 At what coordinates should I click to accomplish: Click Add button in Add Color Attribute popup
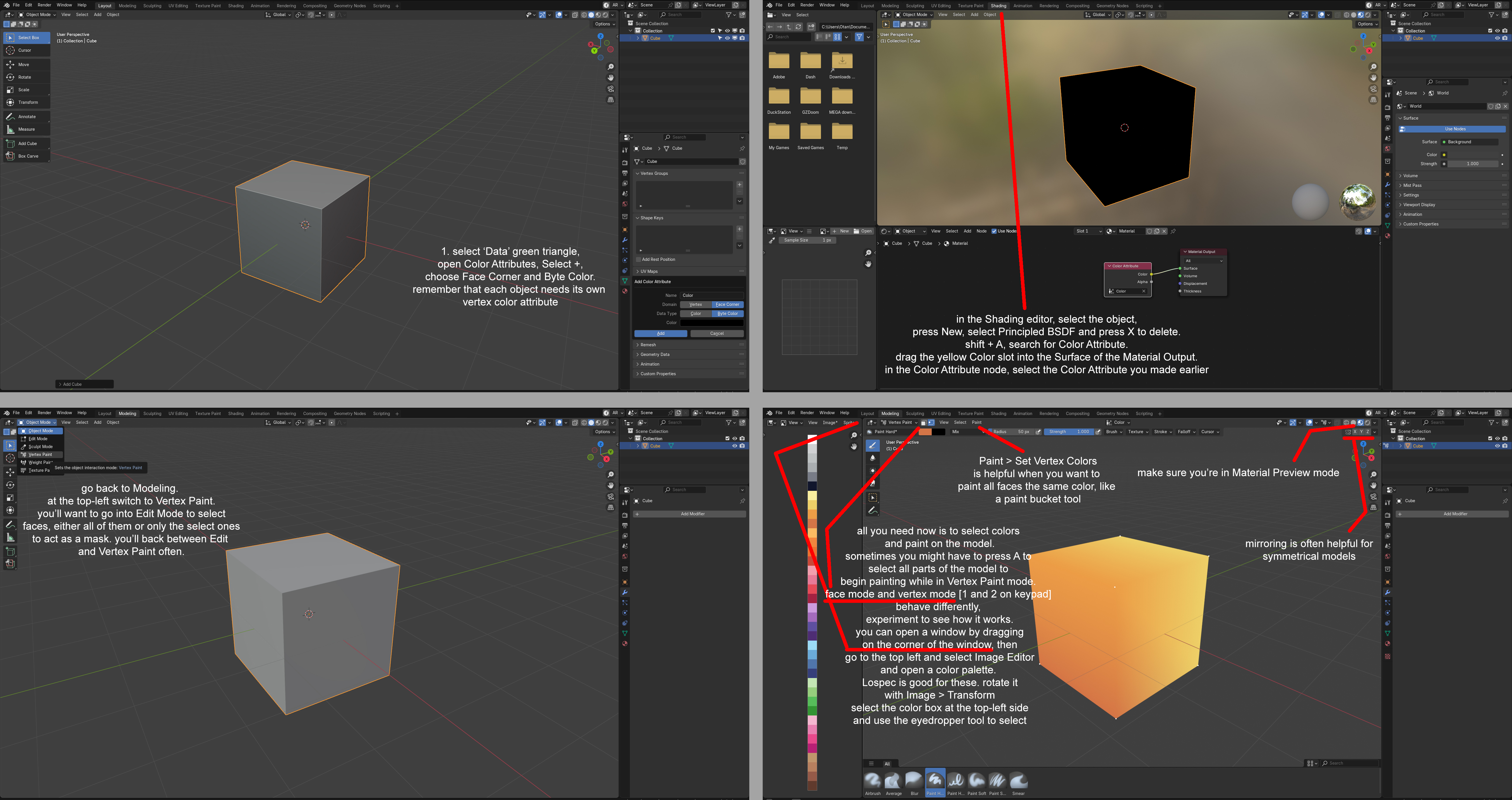[x=660, y=334]
